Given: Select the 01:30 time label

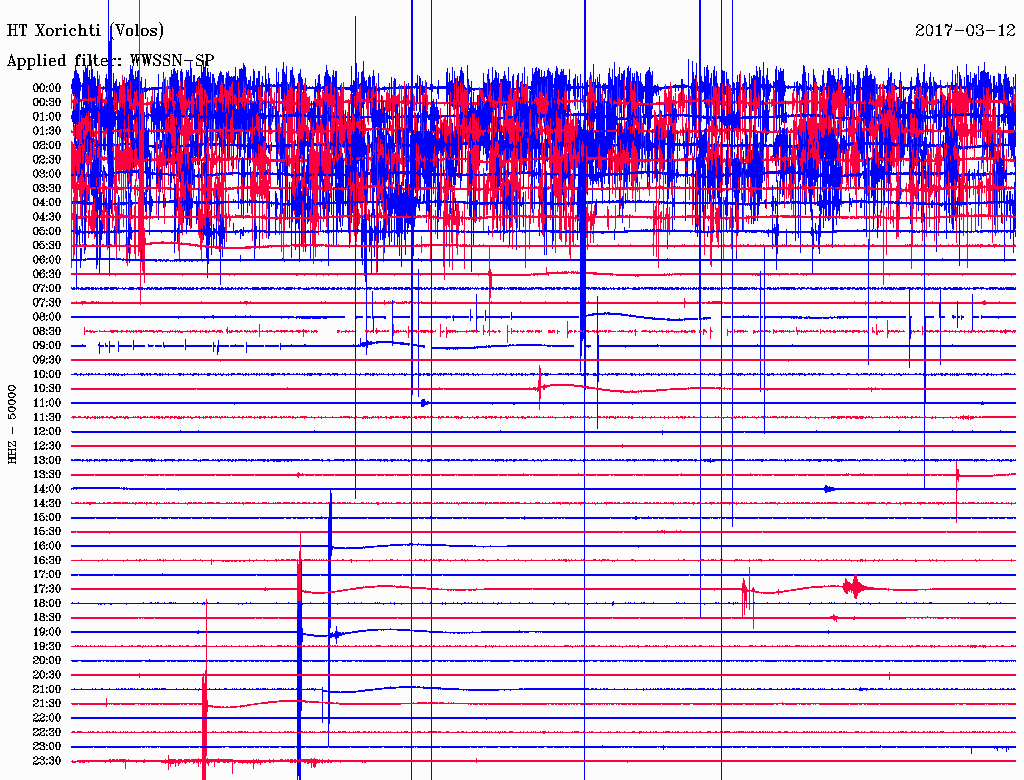Looking at the screenshot, I should (47, 131).
